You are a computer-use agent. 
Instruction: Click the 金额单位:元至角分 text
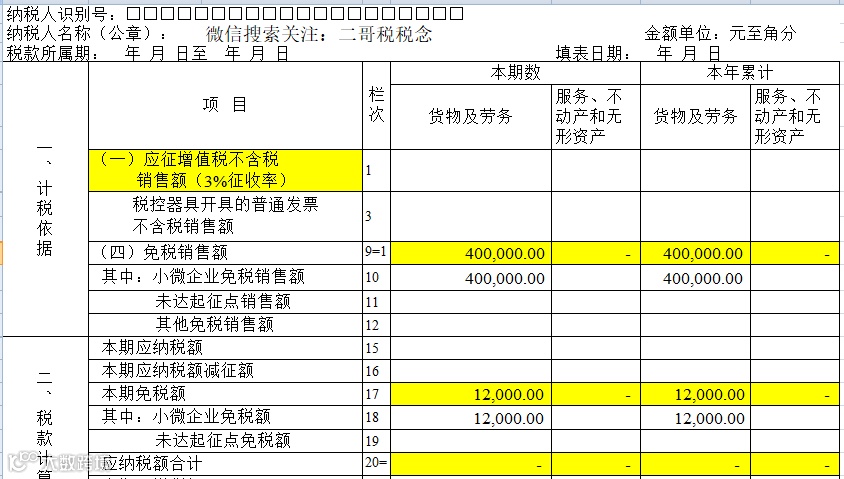pyautogui.click(x=720, y=33)
